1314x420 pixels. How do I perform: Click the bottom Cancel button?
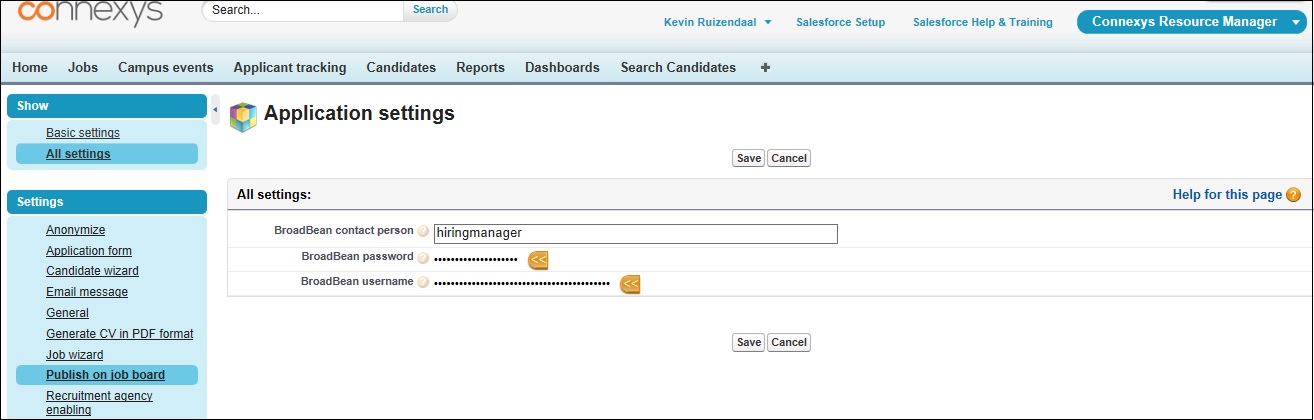point(789,342)
